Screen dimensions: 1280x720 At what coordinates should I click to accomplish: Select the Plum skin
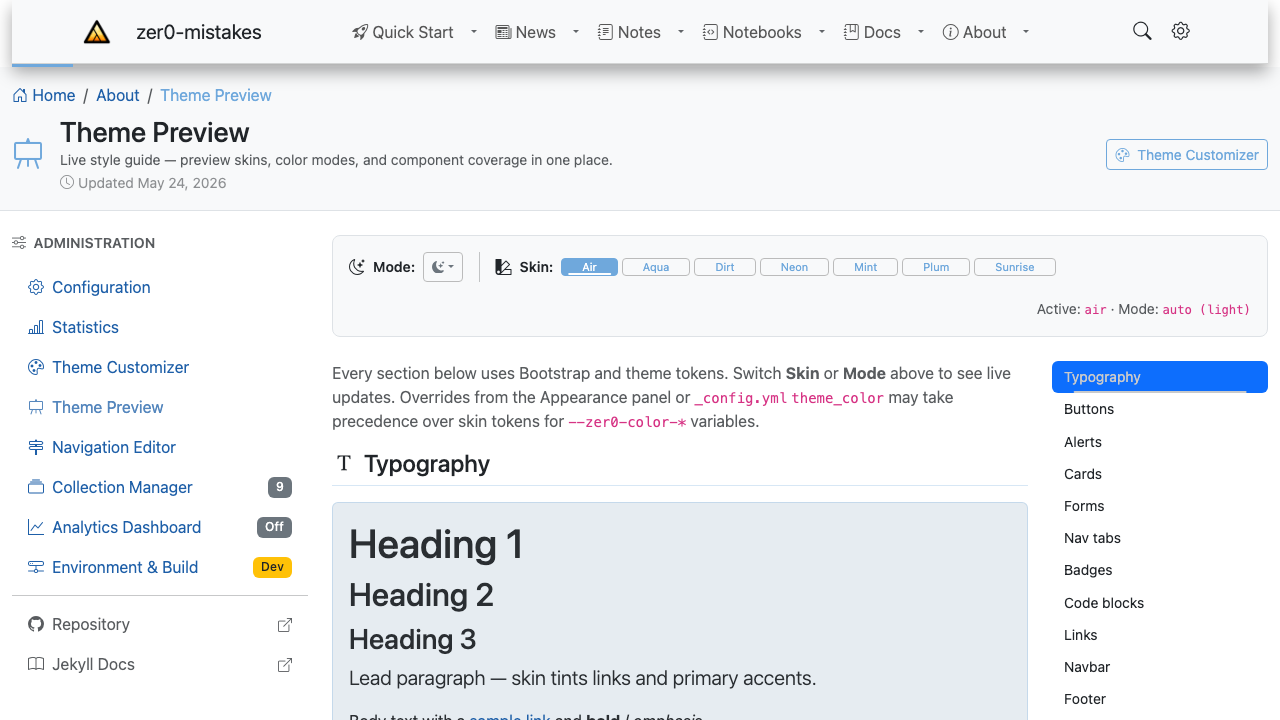[x=936, y=267]
